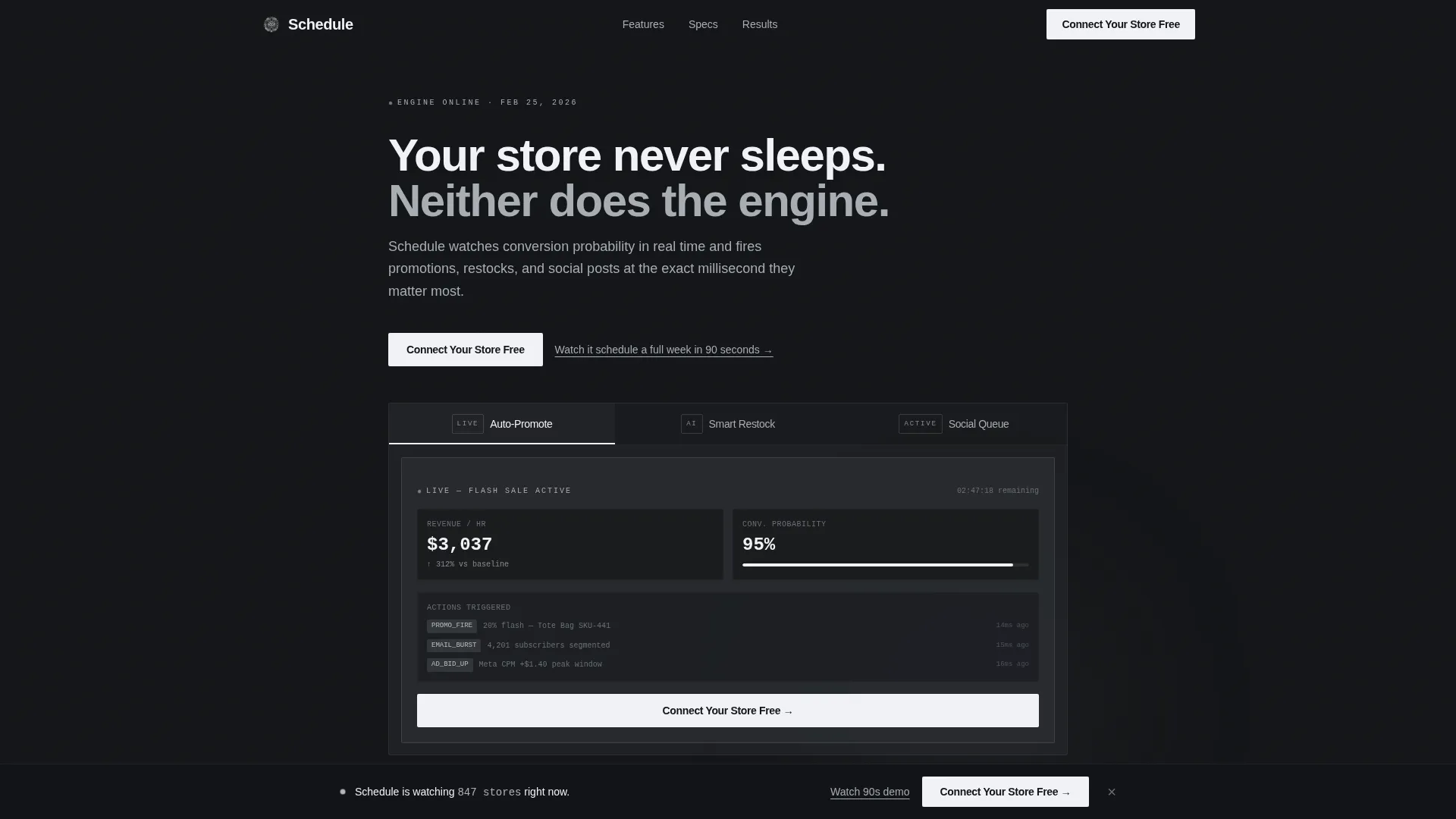Switch to the Smart Restock tab
Screen dimensions: 1456x819
tap(728, 424)
